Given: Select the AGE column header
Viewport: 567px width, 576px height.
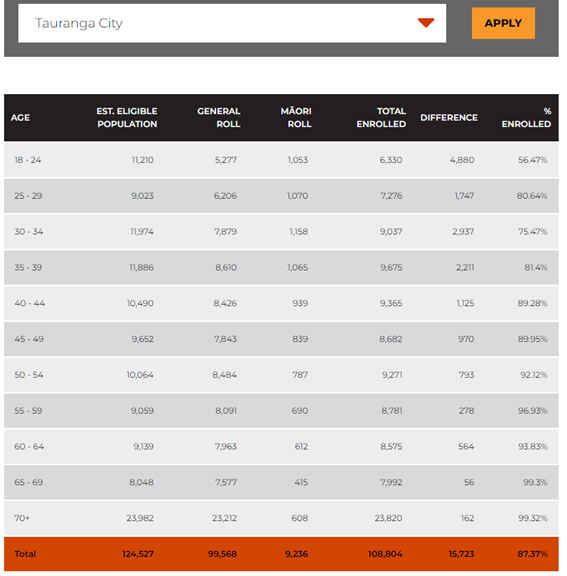Looking at the screenshot, I should (20, 118).
